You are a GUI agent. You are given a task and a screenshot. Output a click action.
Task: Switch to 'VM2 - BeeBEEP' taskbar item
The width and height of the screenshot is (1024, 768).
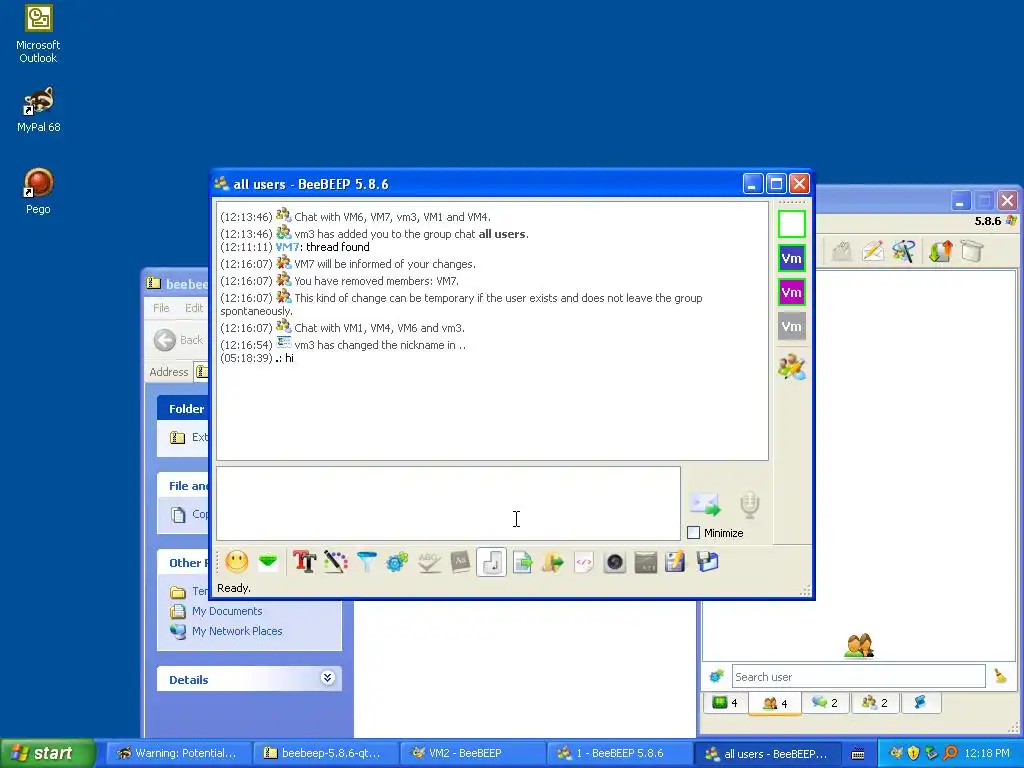tap(472, 753)
